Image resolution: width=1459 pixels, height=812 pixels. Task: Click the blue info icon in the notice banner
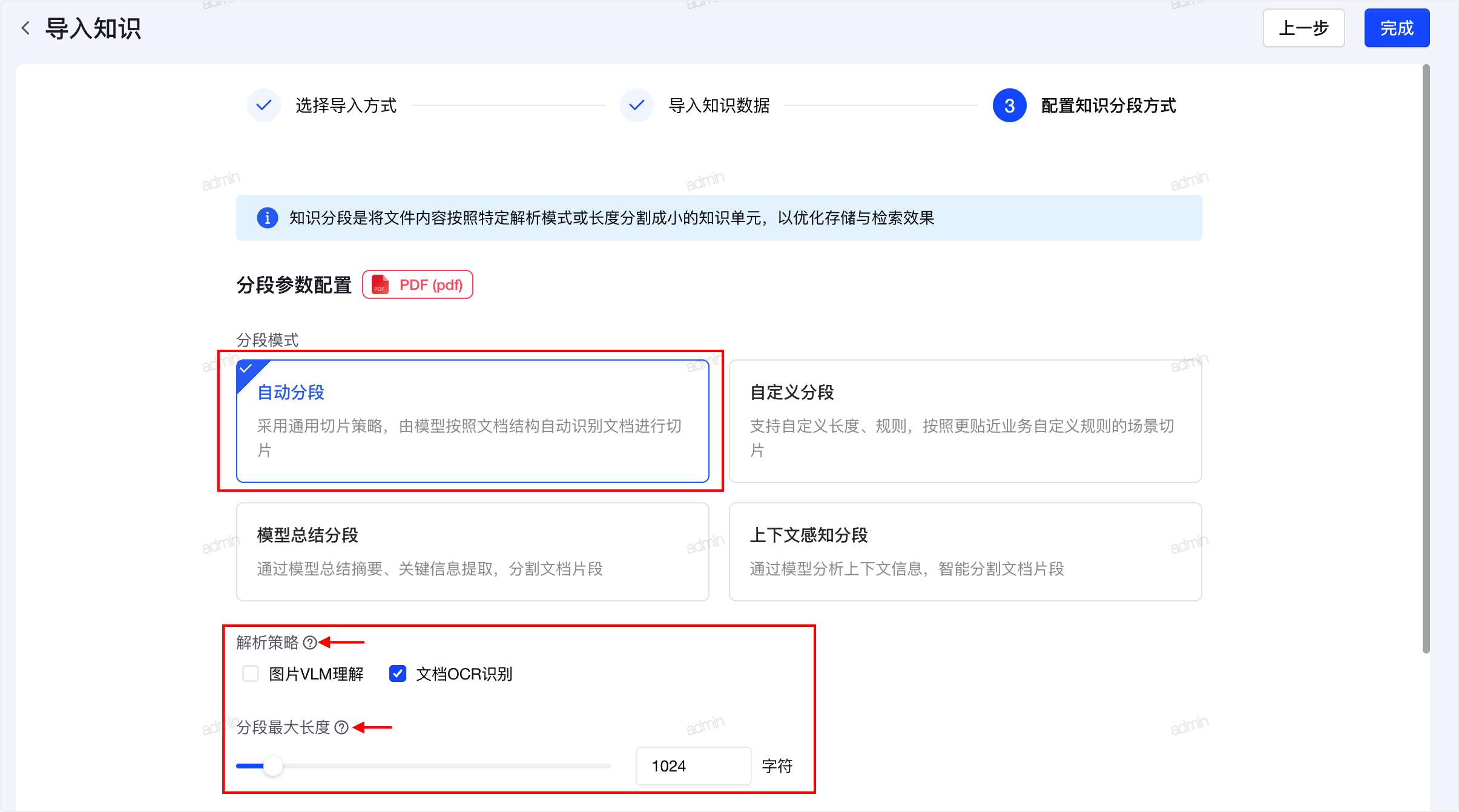[267, 218]
